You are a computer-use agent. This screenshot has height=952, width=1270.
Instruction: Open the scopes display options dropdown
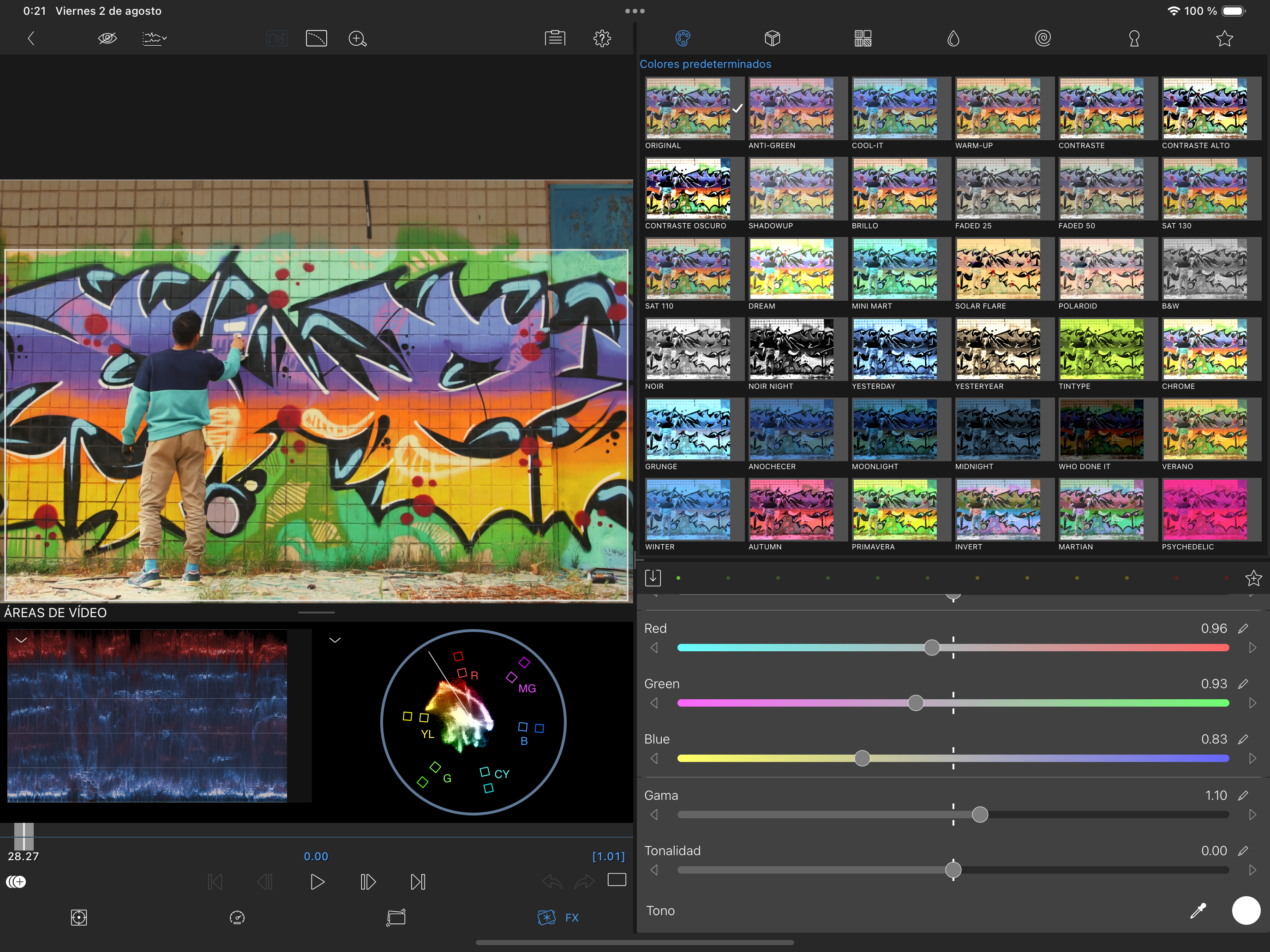coord(154,38)
